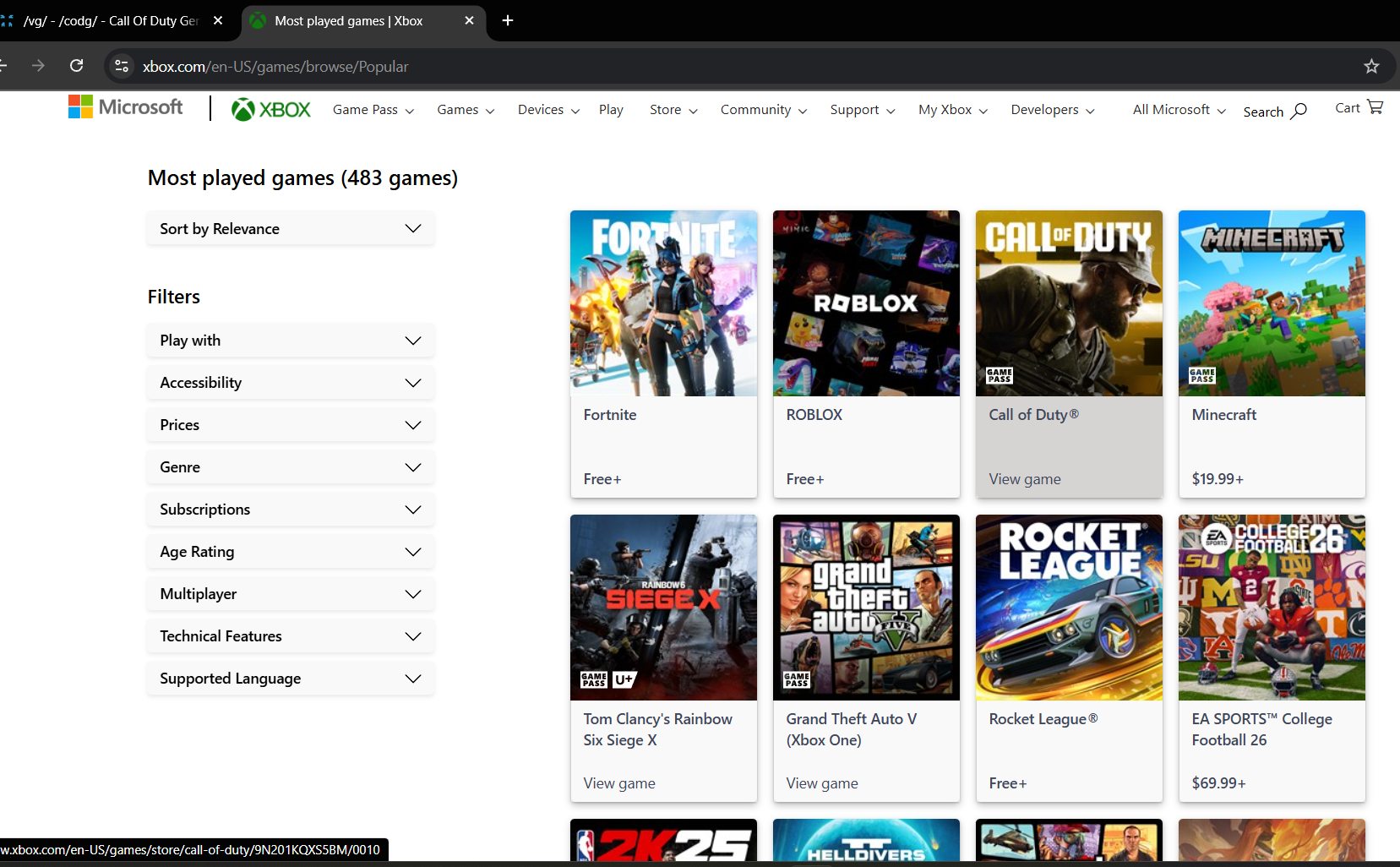Click the $19.99+ price on Minecraft
The width and height of the screenshot is (1400, 867).
coord(1218,479)
